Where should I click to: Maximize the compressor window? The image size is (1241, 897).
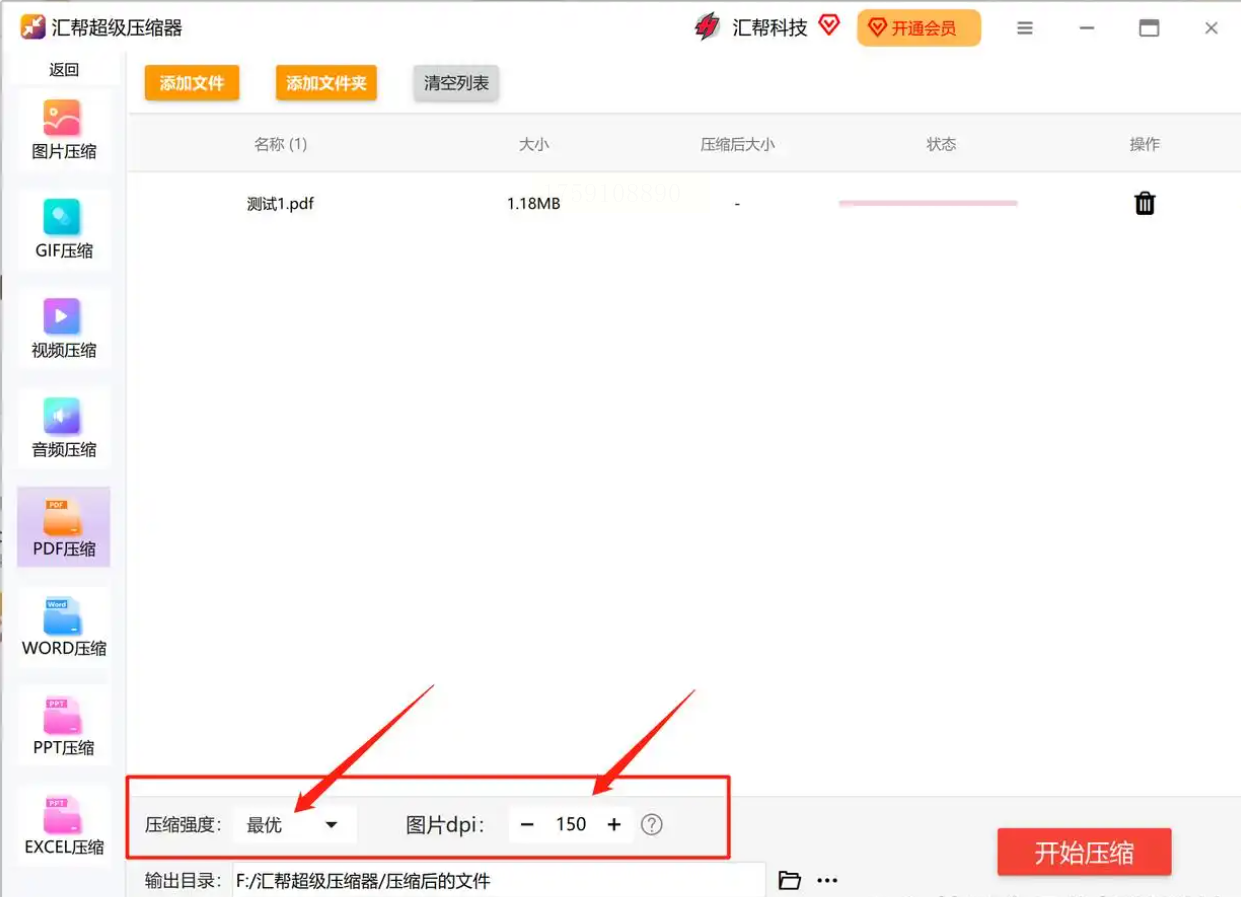tap(1149, 28)
